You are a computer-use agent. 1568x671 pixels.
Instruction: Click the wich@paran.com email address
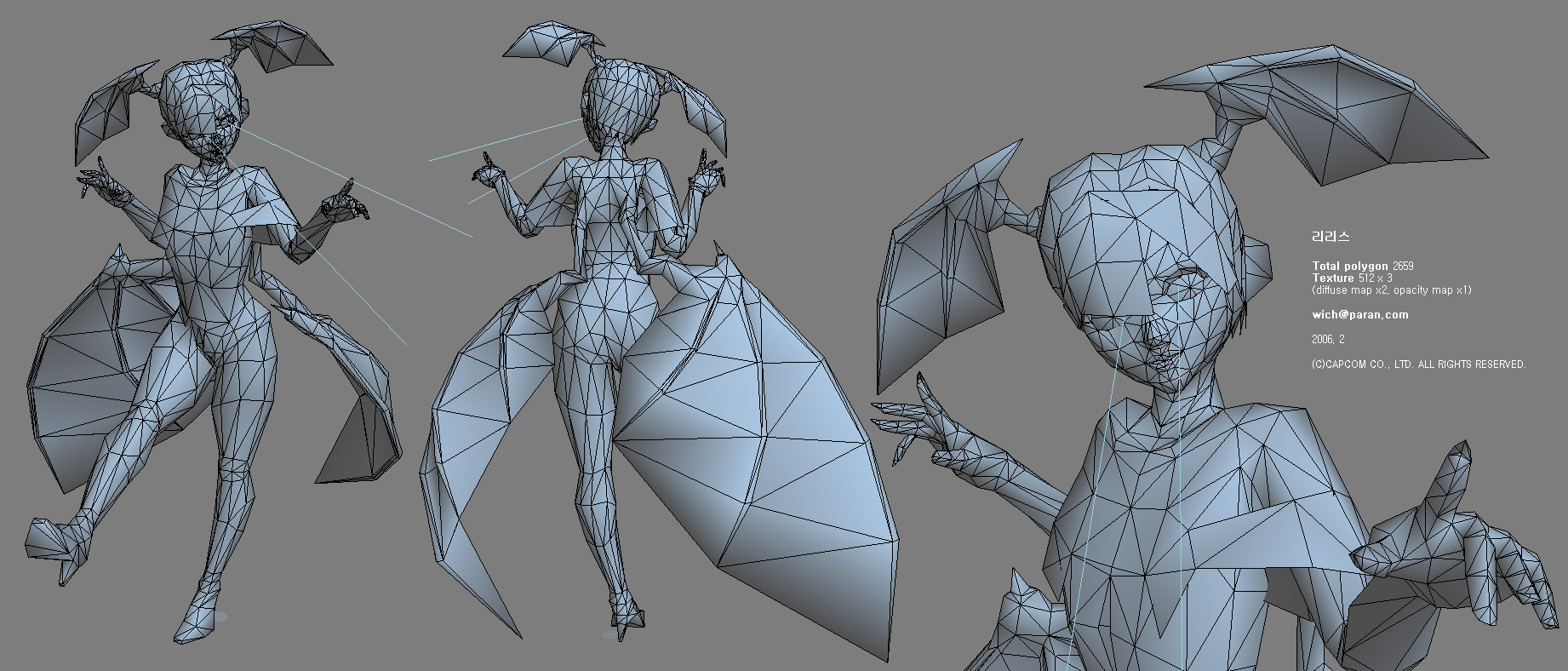tap(1359, 315)
